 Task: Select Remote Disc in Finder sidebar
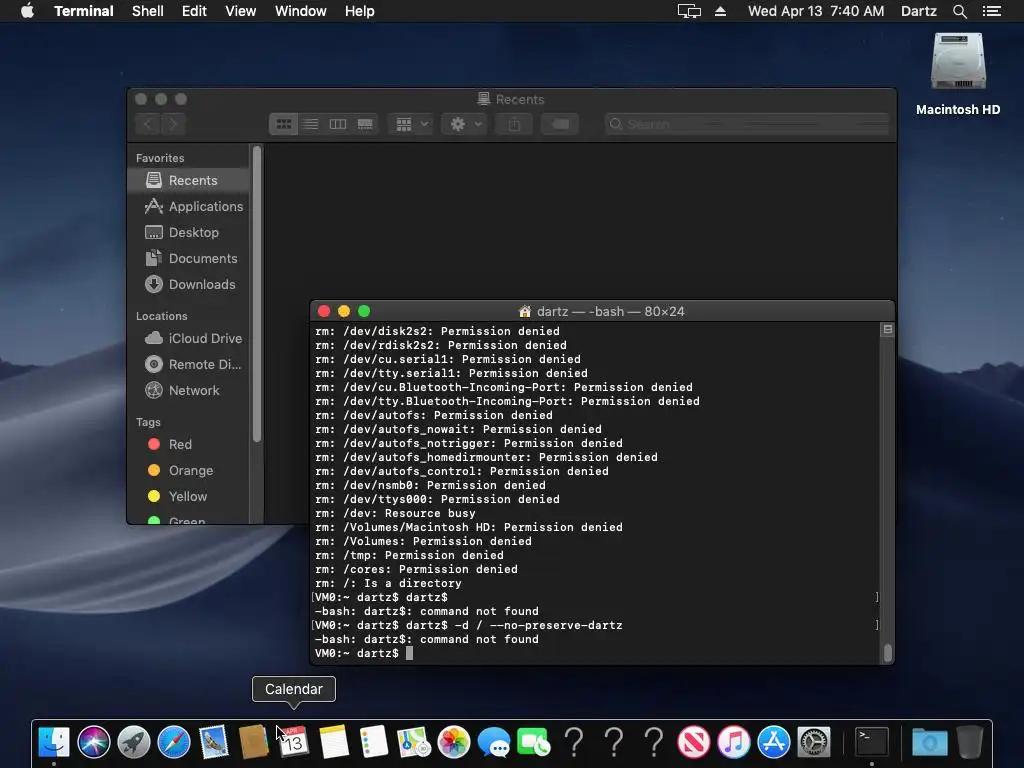pyautogui.click(x=188, y=364)
